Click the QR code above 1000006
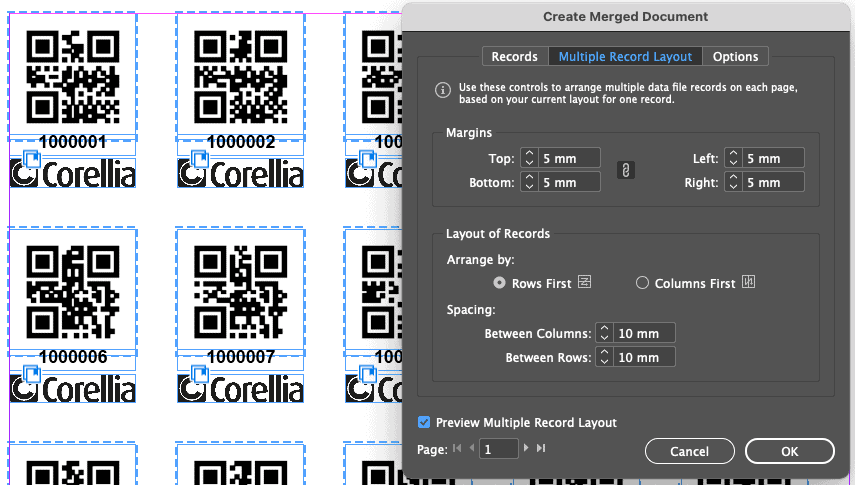855x485 pixels. (73, 292)
